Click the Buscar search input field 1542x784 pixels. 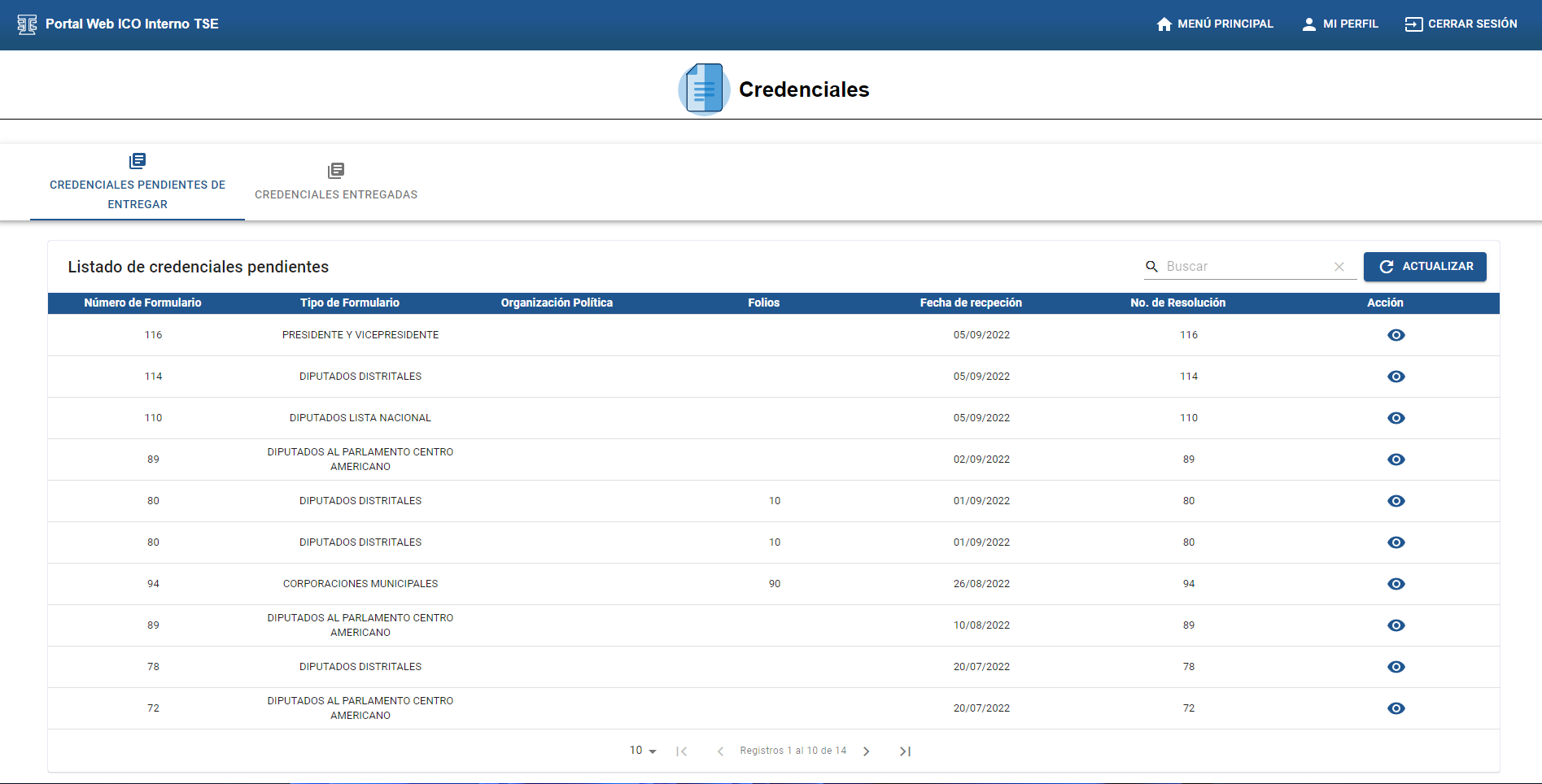(x=1245, y=267)
